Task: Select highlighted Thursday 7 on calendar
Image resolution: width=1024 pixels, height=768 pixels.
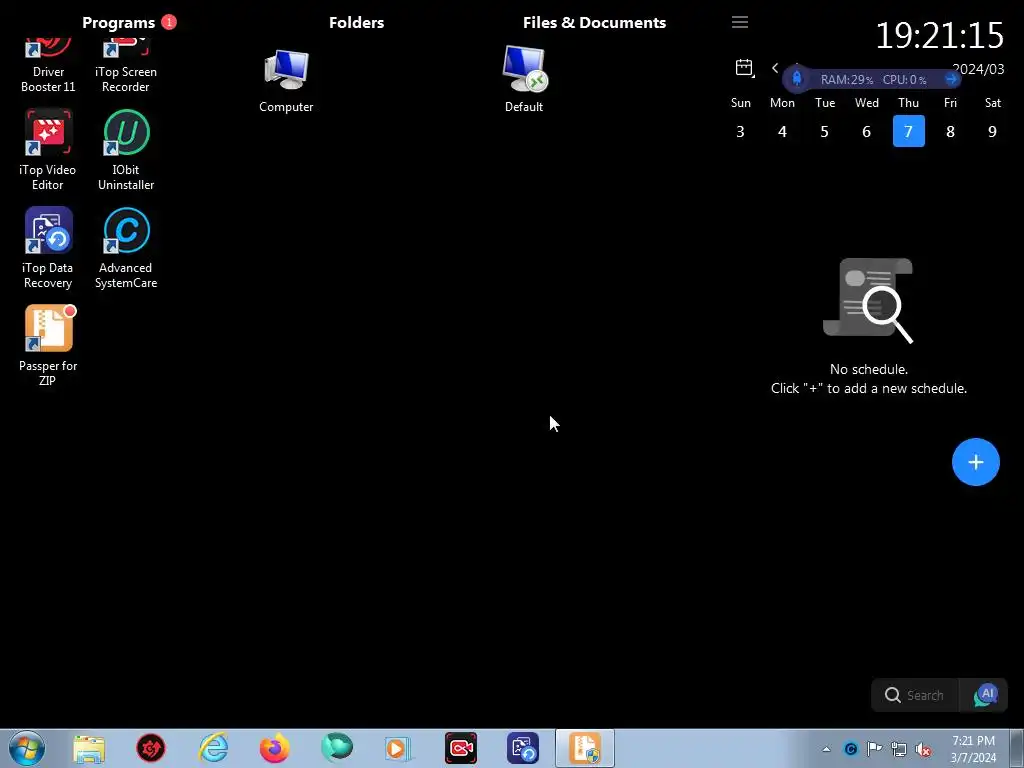Action: [908, 131]
